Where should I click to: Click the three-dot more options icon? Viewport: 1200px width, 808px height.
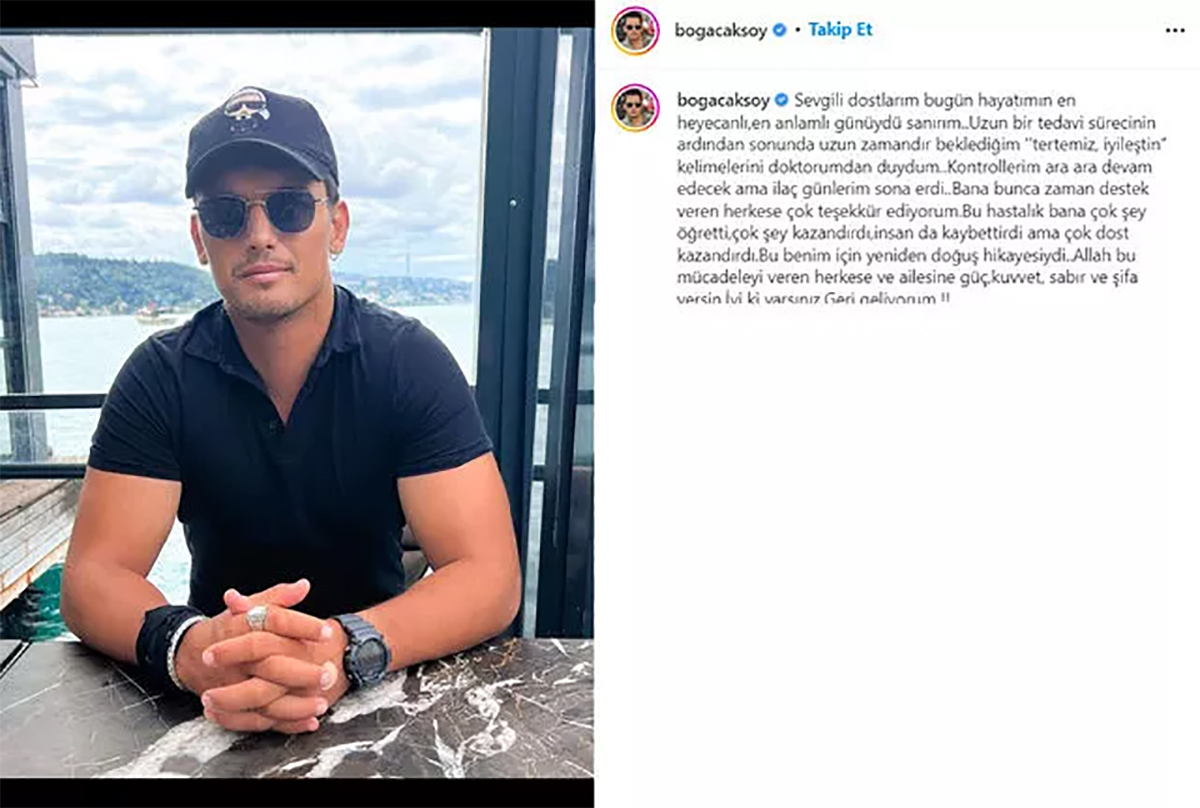(1175, 31)
